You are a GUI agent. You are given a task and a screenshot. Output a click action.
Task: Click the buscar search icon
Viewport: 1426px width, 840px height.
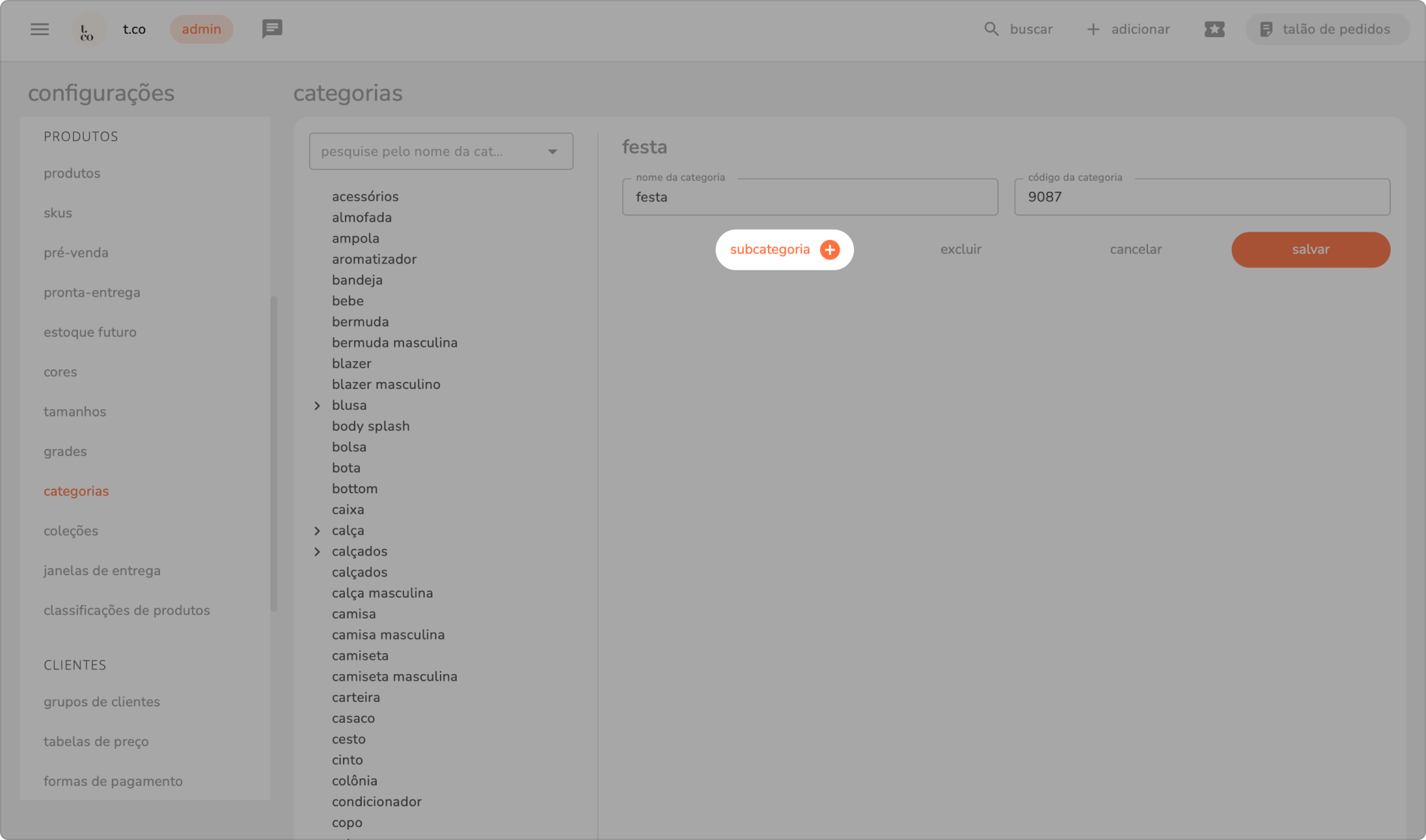[x=991, y=29]
